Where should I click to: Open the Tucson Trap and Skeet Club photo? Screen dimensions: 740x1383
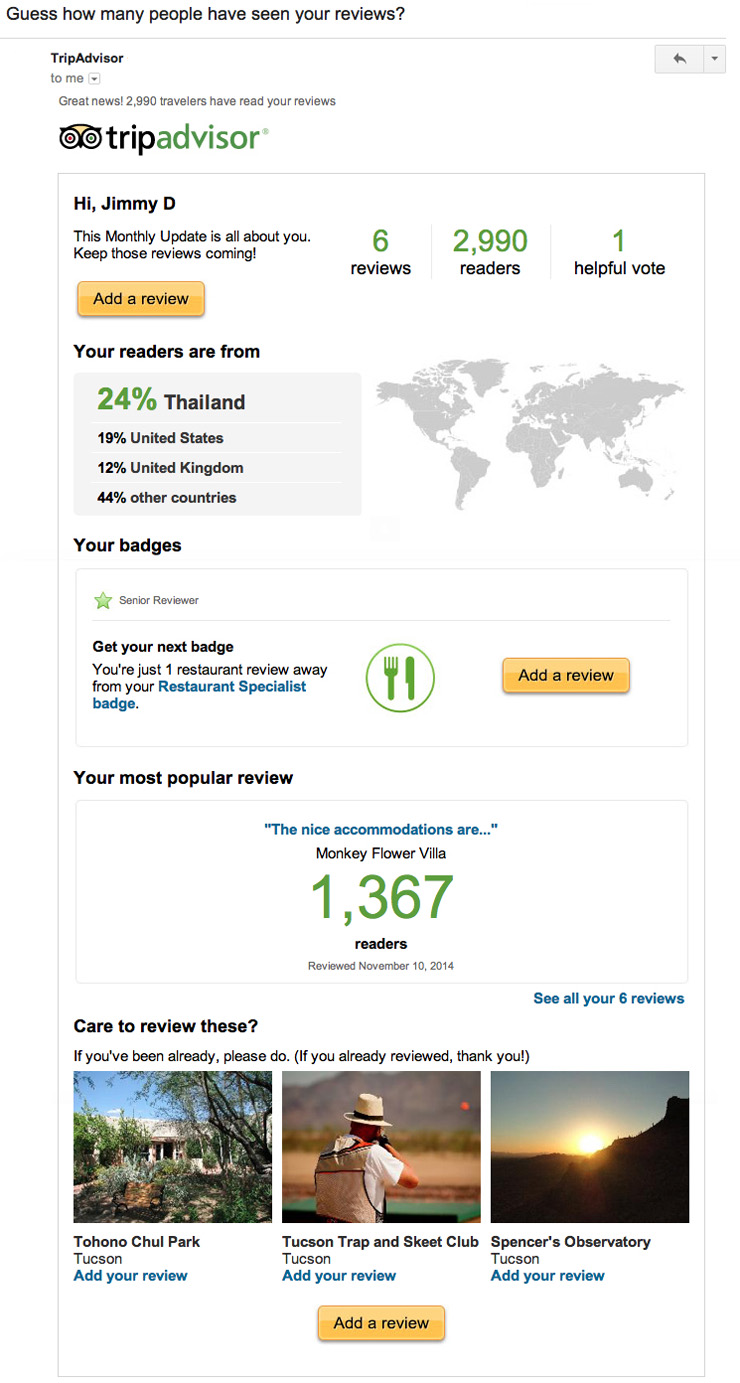[x=381, y=1146]
